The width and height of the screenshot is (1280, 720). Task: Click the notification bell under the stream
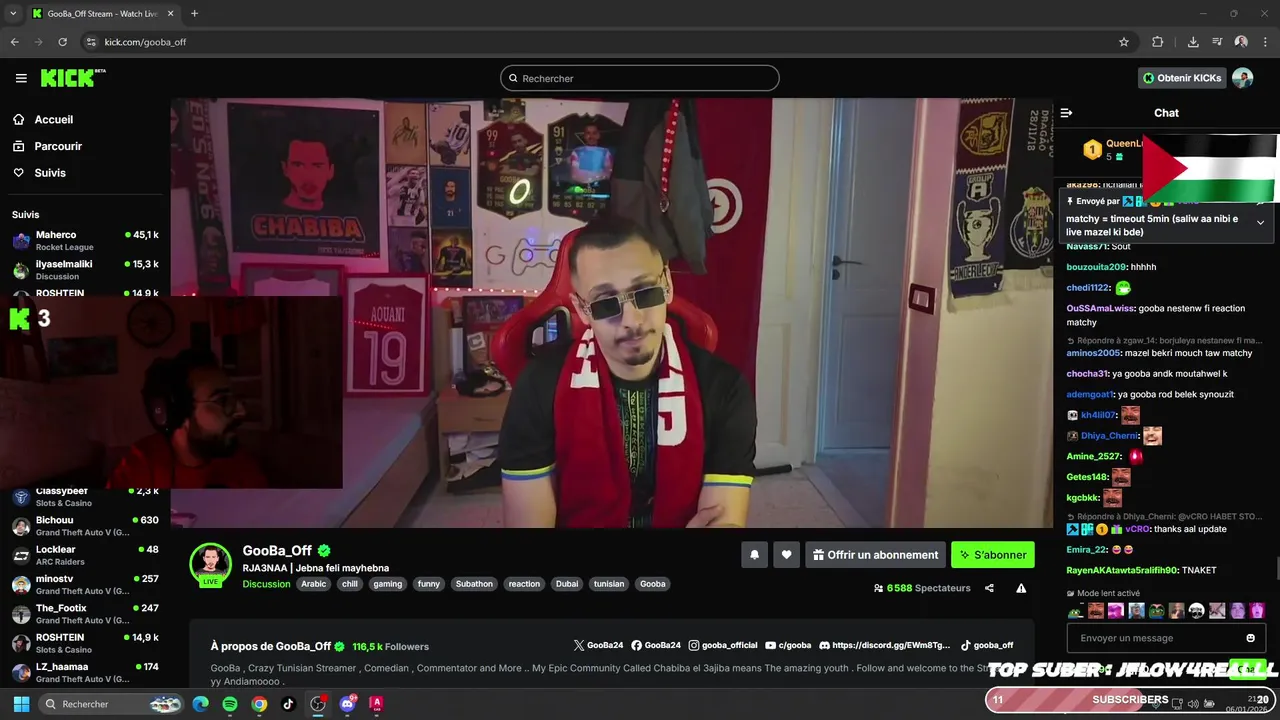tap(754, 555)
